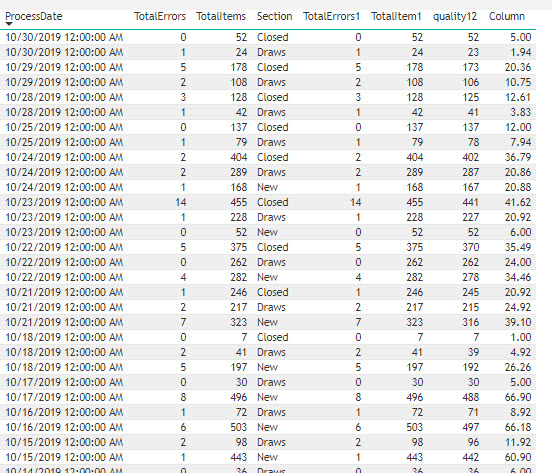Select Column value 1.00

(x=521, y=337)
